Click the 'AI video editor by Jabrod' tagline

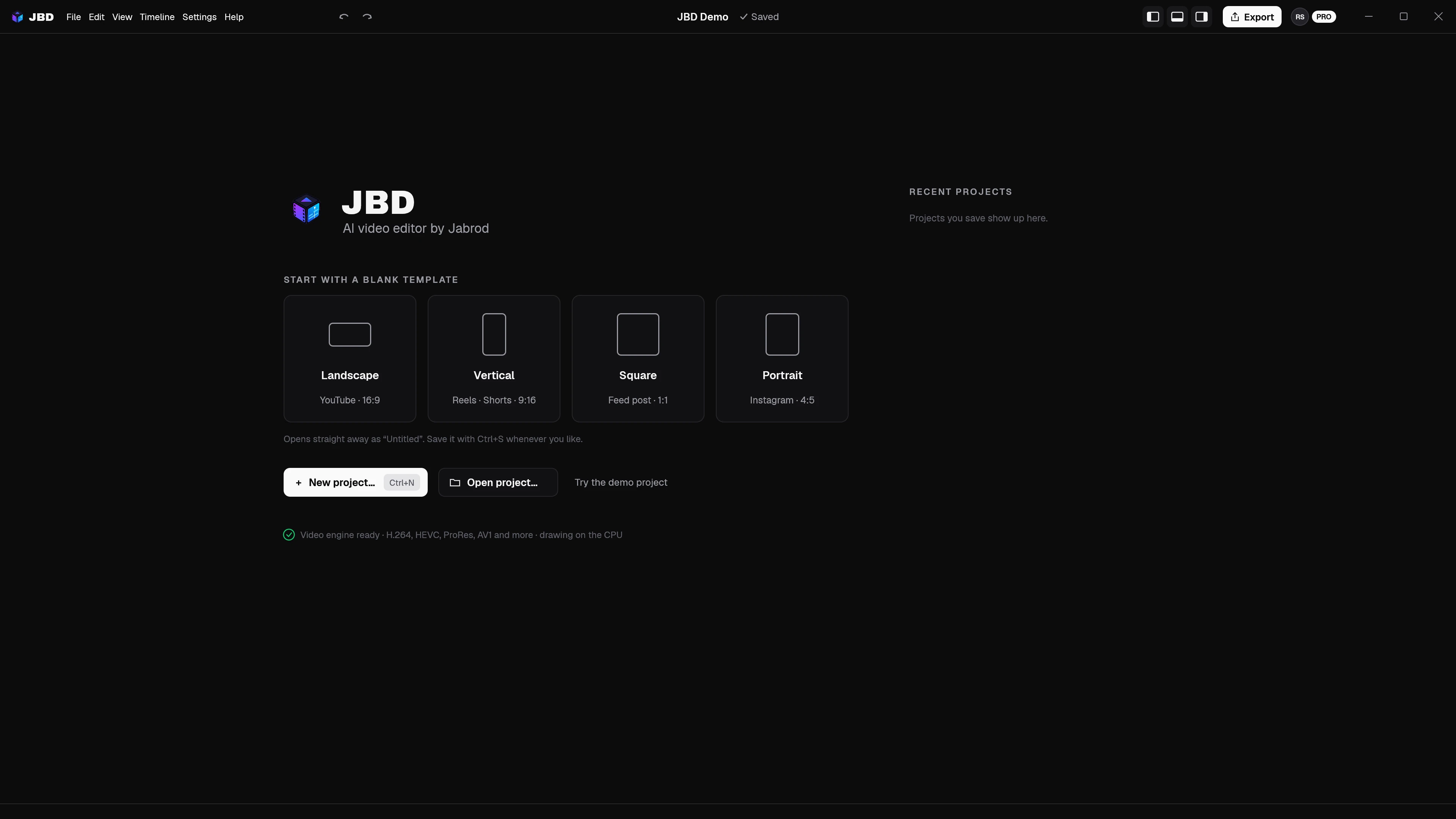(x=416, y=228)
